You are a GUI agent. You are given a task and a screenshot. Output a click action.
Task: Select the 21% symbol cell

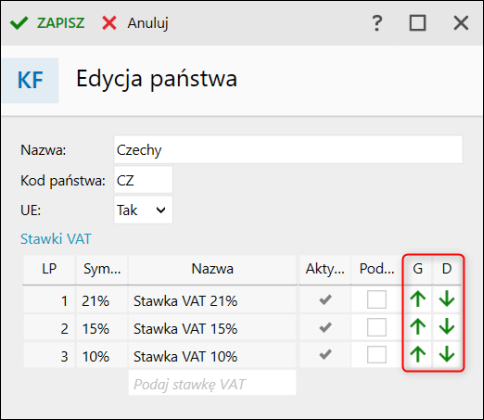[102, 300]
